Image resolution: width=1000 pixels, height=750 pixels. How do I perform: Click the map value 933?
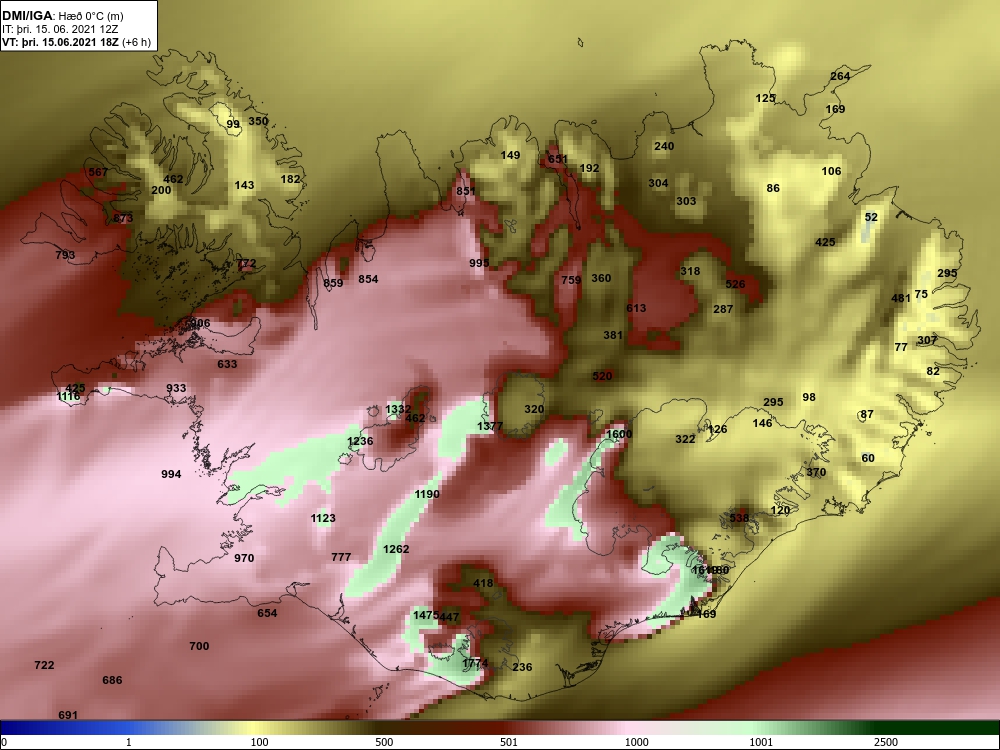click(176, 388)
